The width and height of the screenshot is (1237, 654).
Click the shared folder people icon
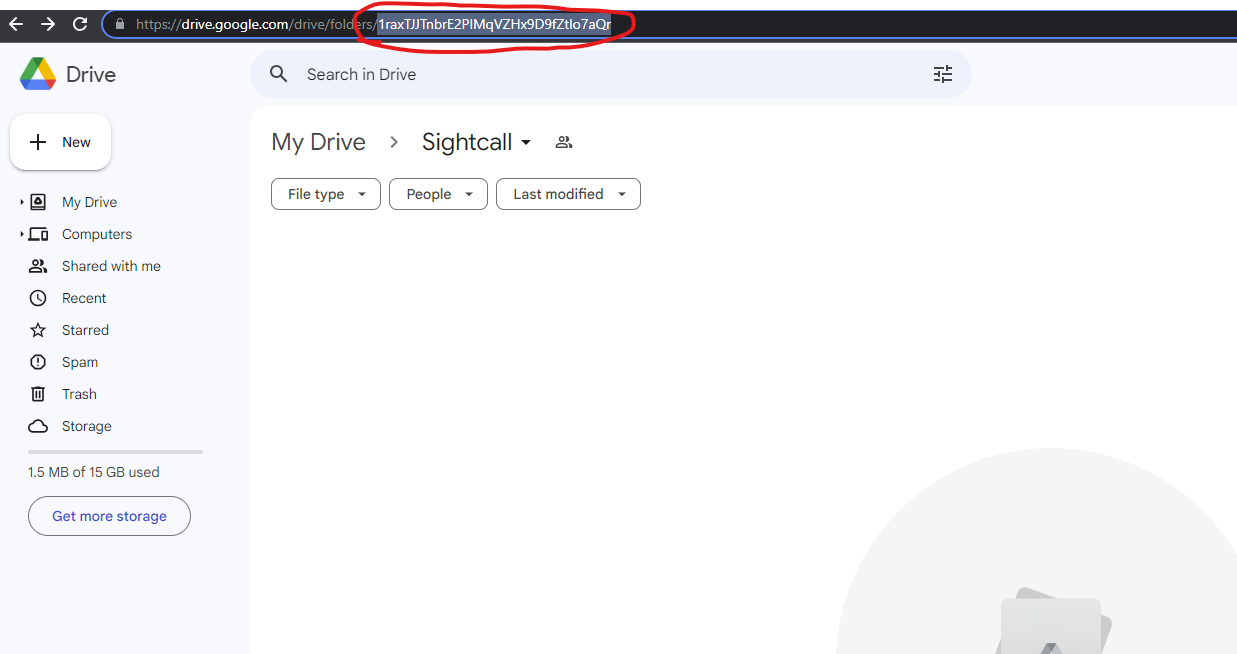point(564,142)
